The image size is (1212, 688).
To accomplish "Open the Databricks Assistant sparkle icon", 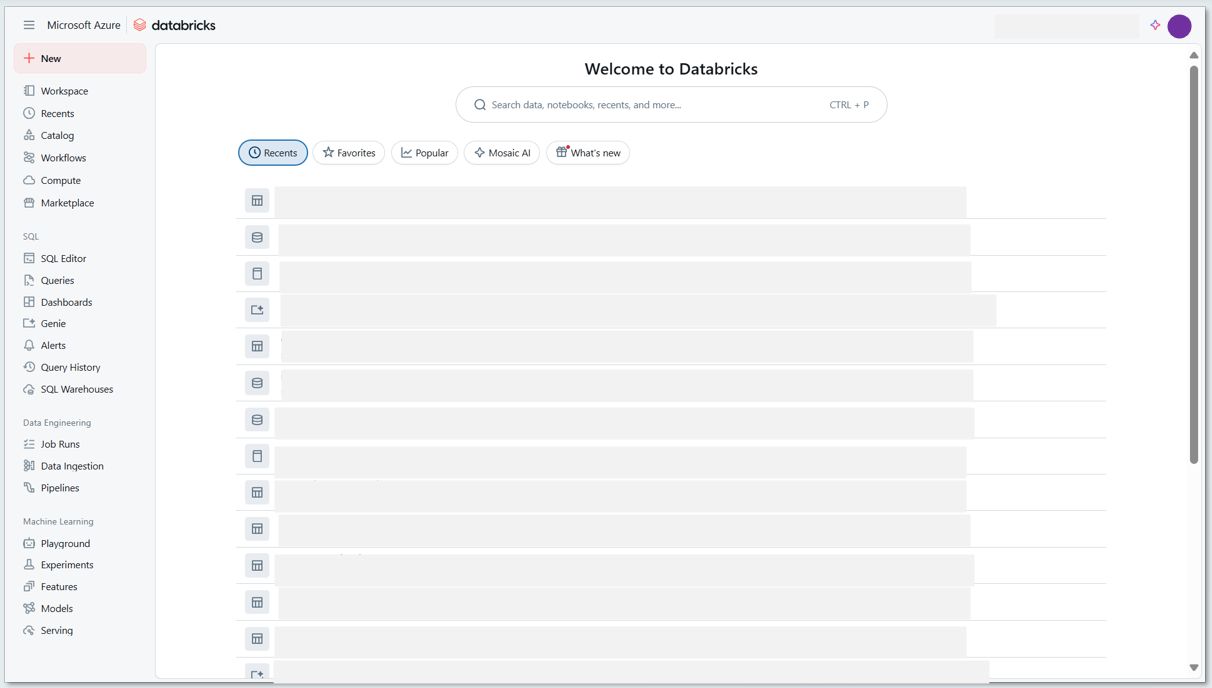I will pos(1155,26).
